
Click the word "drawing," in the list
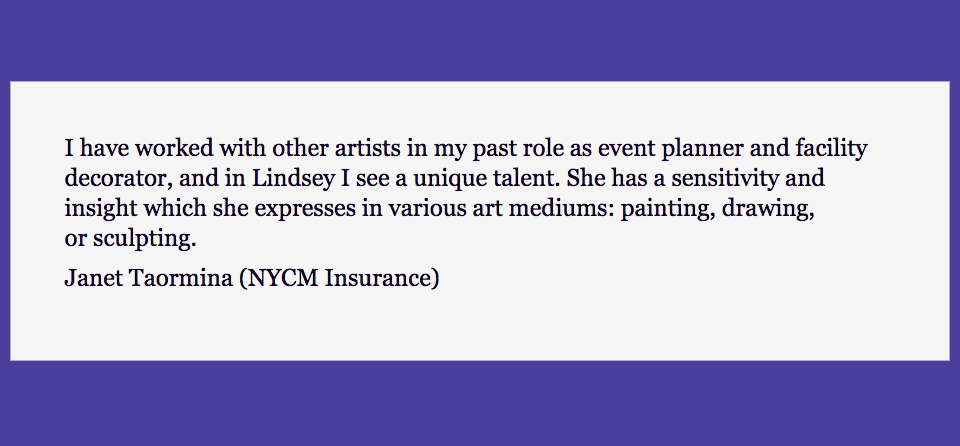pyautogui.click(x=768, y=209)
